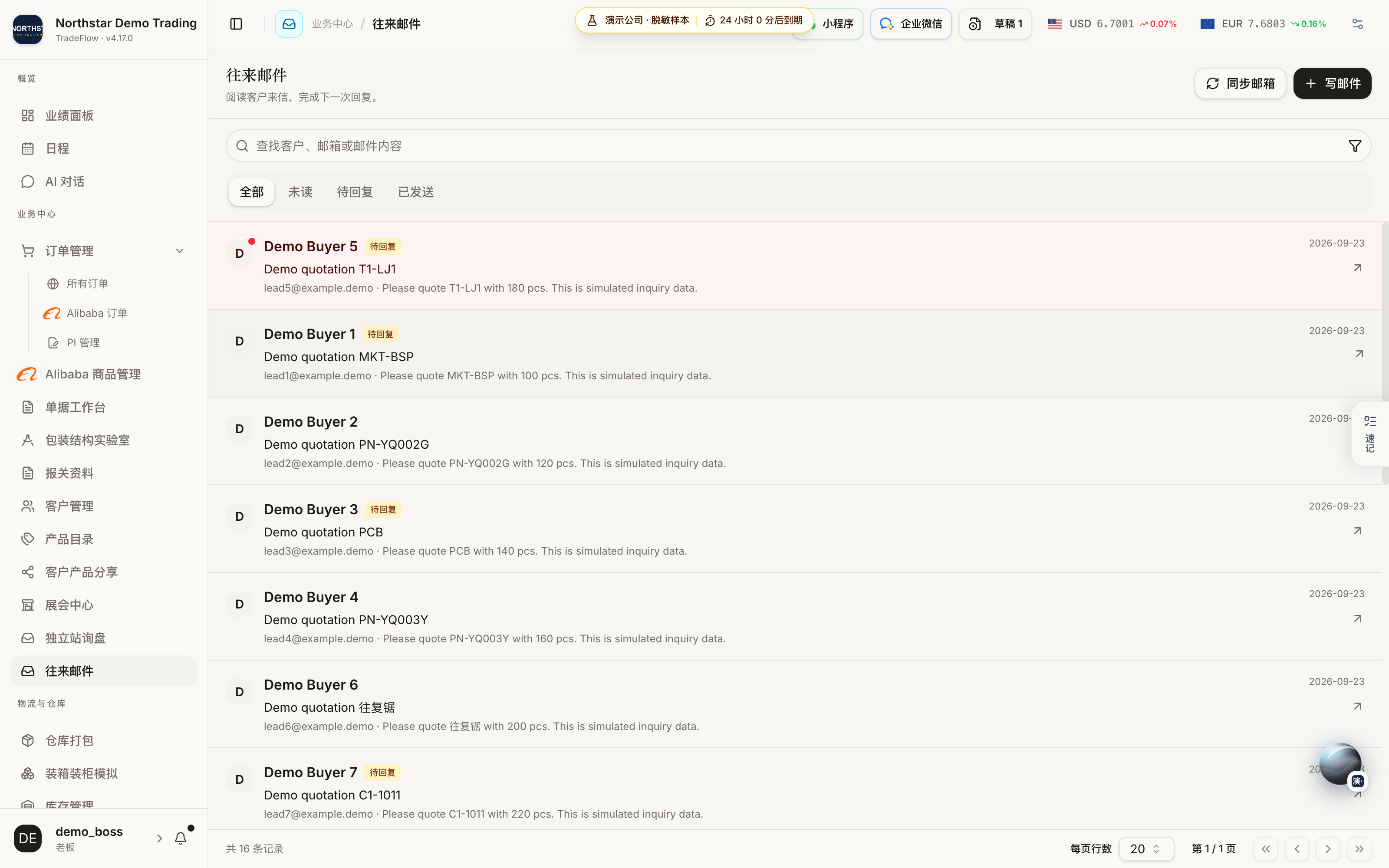Focus the mail search input field

point(798,146)
